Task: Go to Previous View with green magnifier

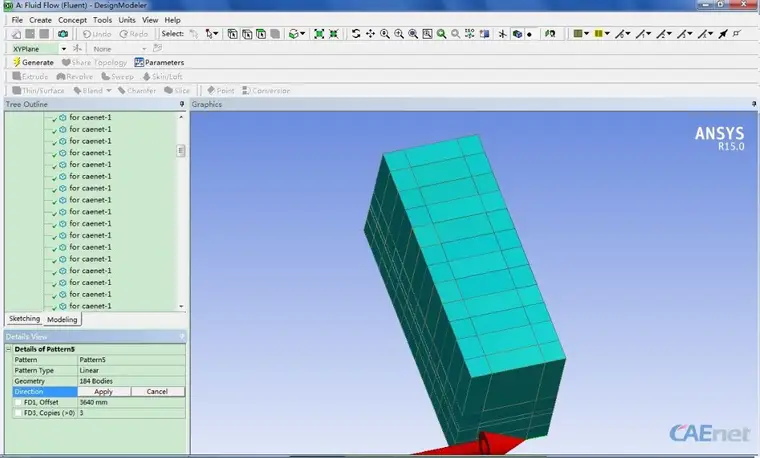Action: tap(442, 34)
